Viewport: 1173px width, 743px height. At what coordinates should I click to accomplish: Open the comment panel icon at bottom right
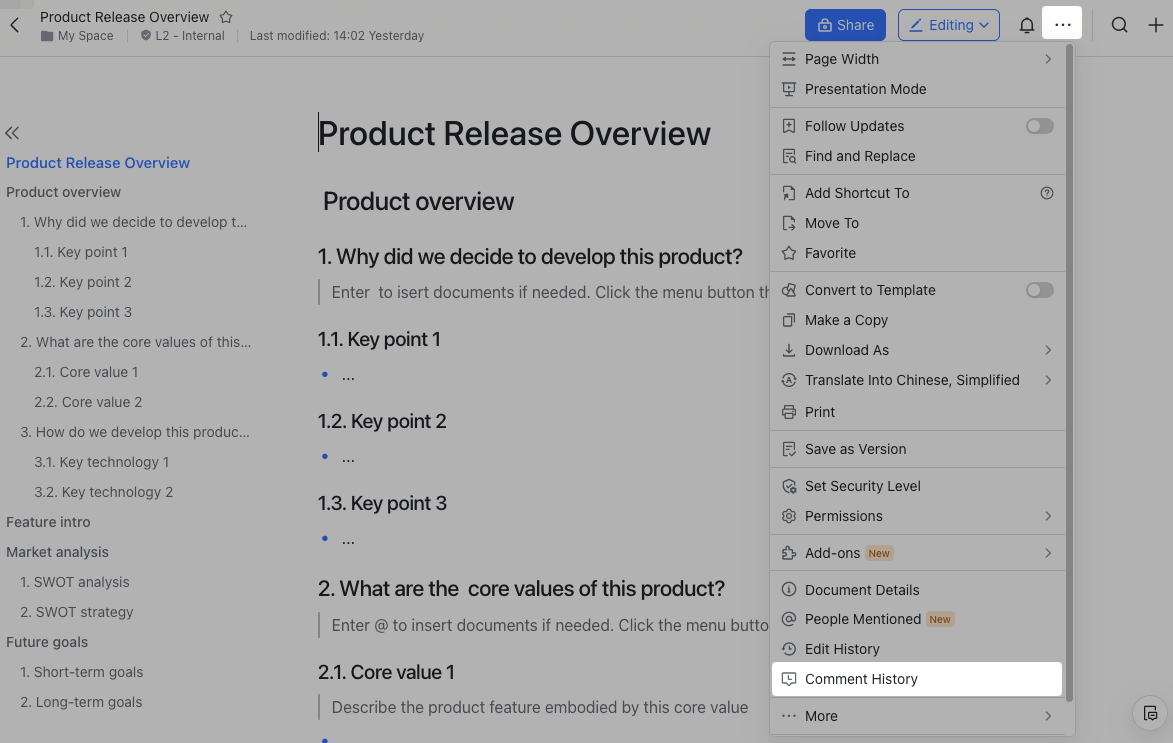point(1151,714)
